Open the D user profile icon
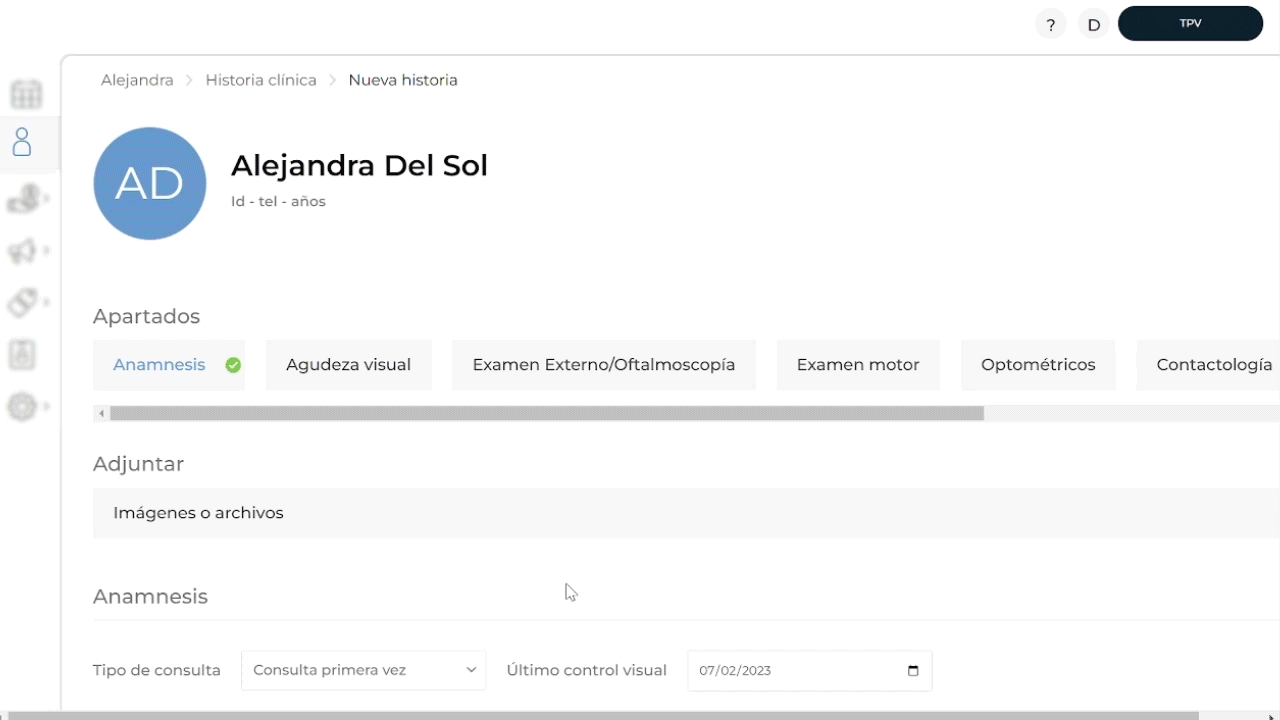Screen dimensions: 1280x720 coord(1094,24)
